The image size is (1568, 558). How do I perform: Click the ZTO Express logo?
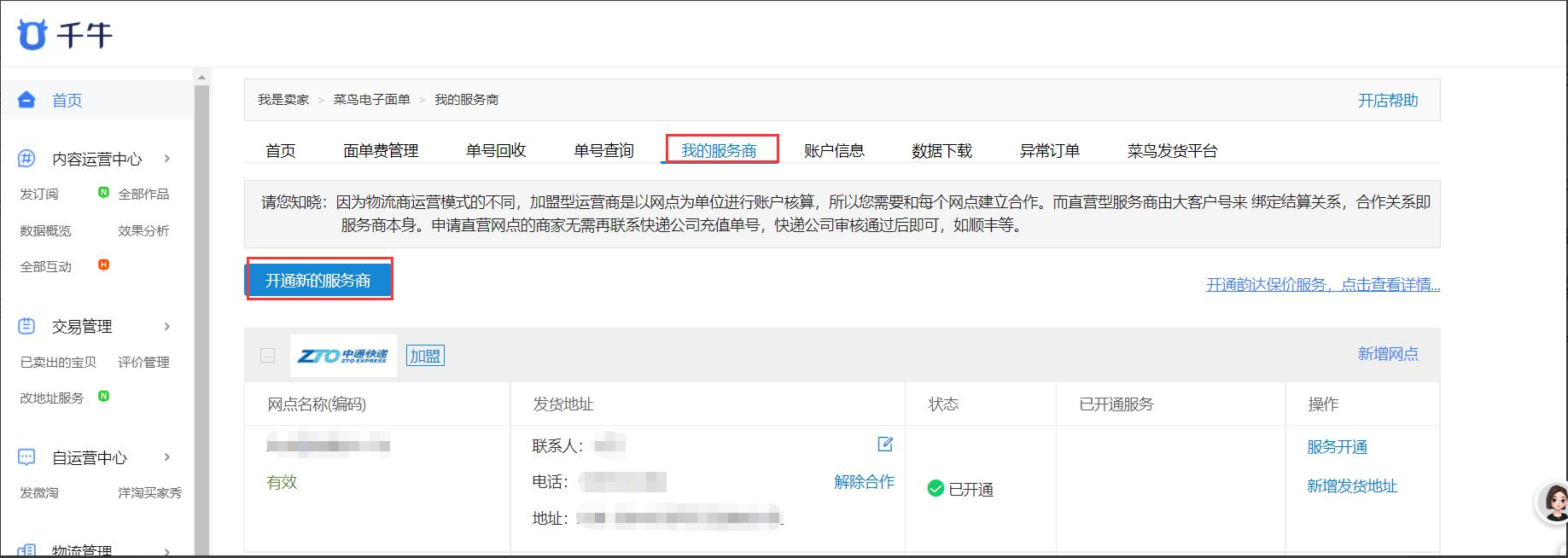click(x=343, y=356)
